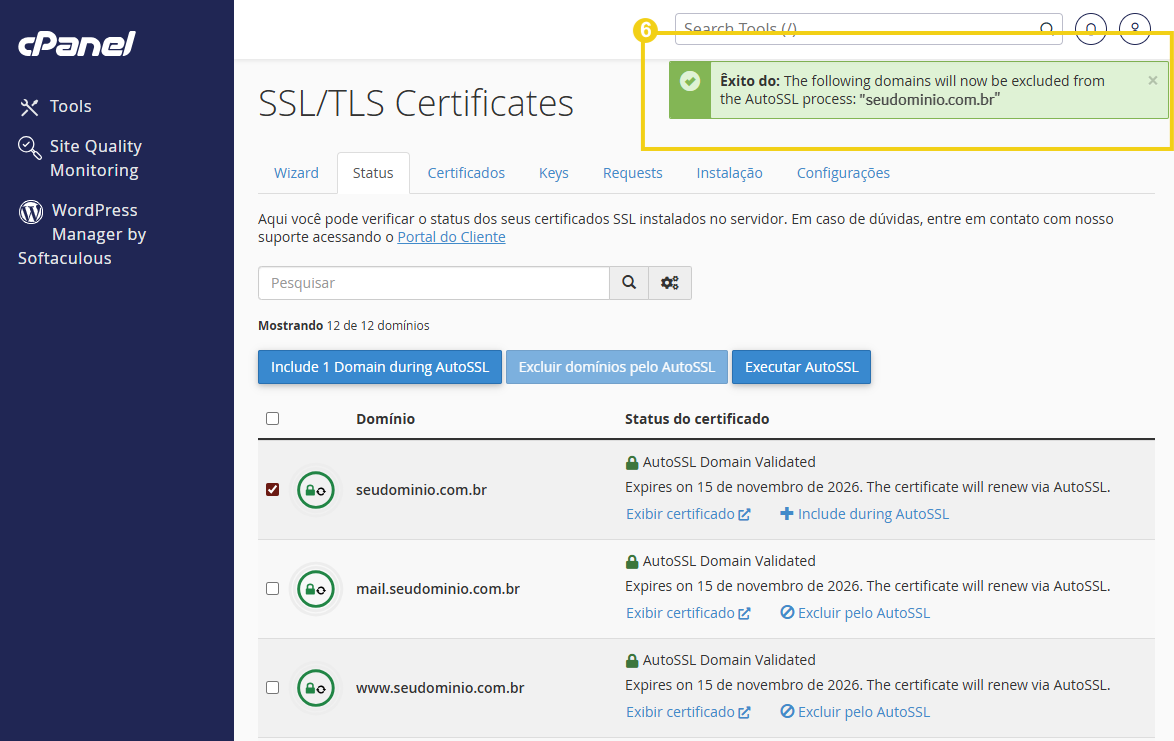The width and height of the screenshot is (1174, 741).
Task: Click certificate status icon for mail.seudominio.com.br
Action: tap(316, 589)
